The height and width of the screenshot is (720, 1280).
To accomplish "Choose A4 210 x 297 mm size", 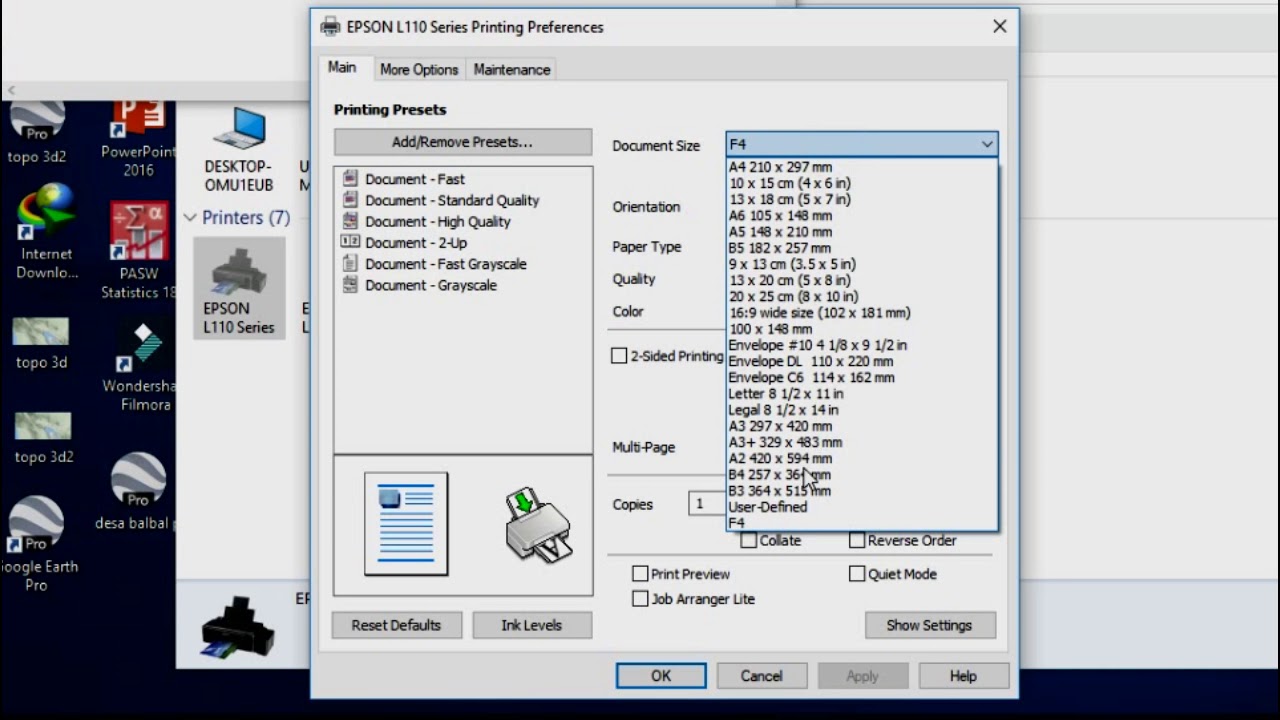I will click(x=862, y=167).
